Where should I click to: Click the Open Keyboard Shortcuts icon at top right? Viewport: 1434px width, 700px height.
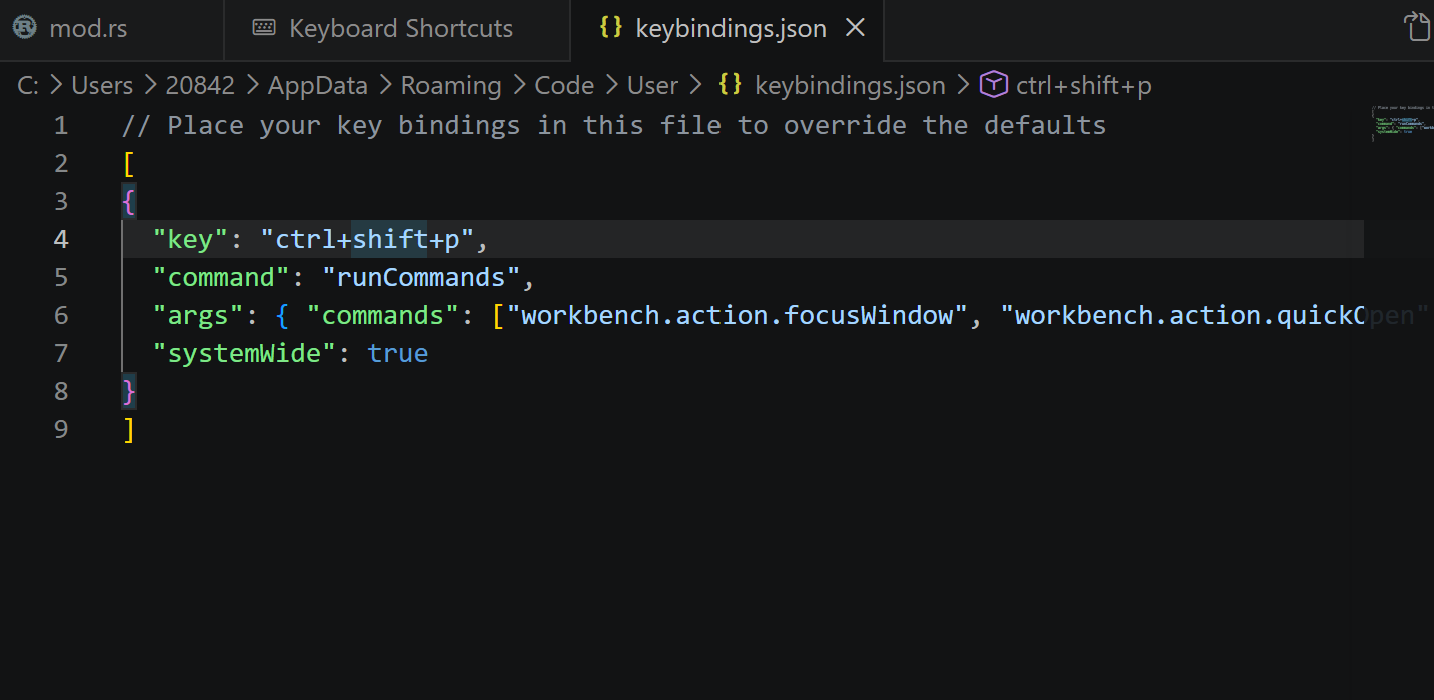coord(1418,27)
